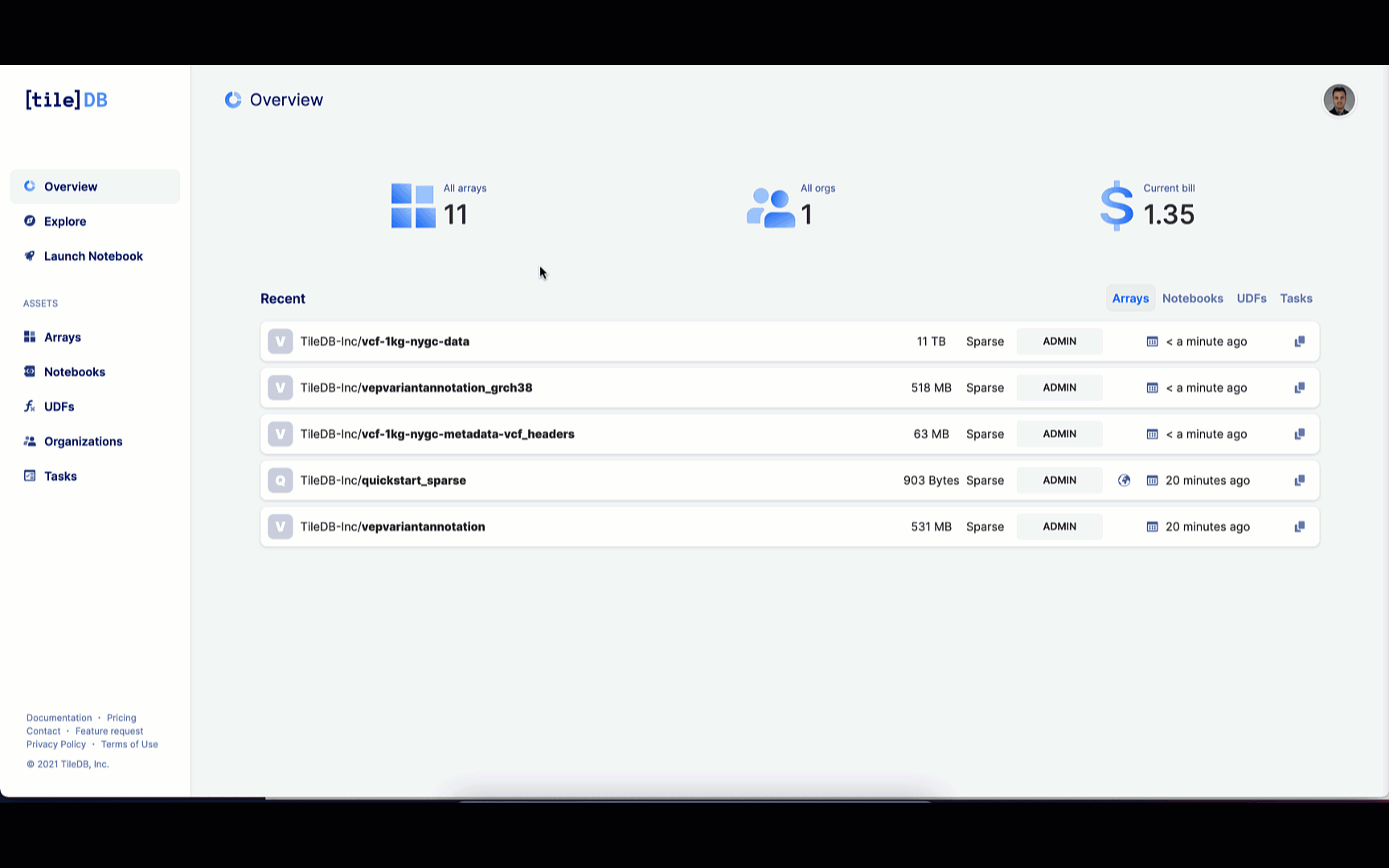
Task: Copy URI of vepvariantannotation row
Action: (1299, 526)
